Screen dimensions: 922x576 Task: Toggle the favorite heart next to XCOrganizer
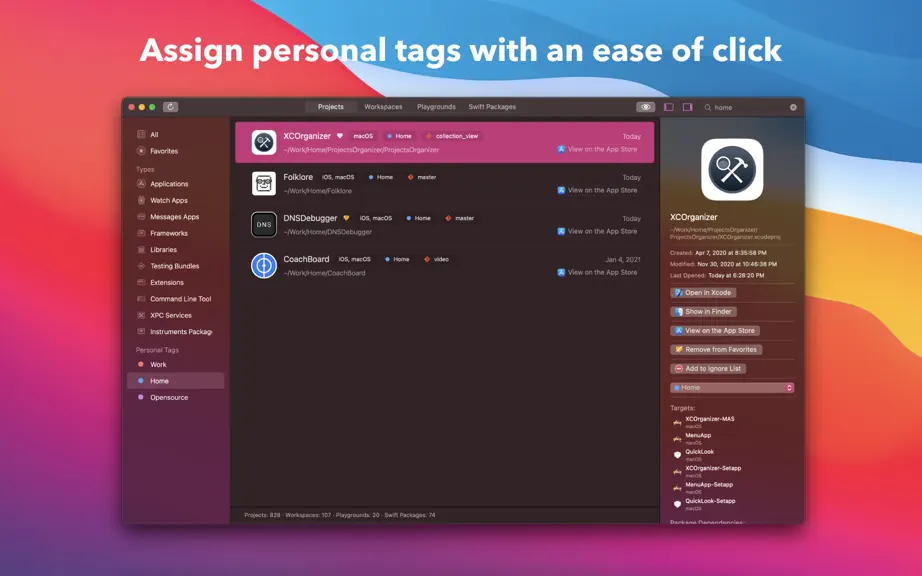click(339, 136)
